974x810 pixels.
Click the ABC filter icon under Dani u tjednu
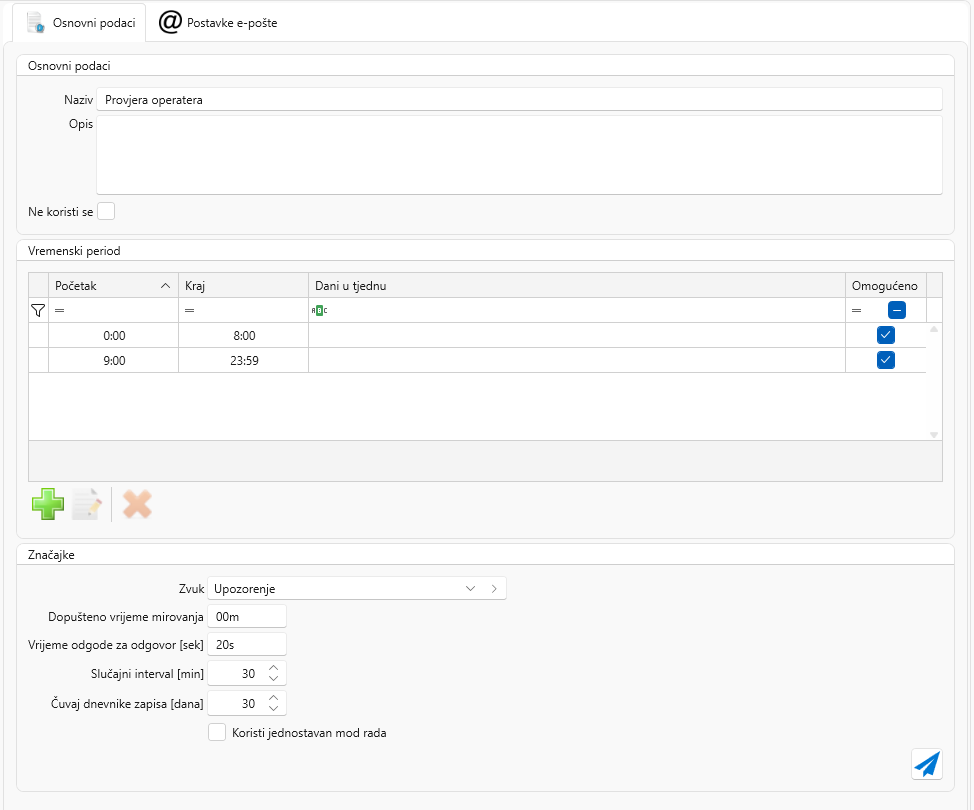click(x=319, y=311)
